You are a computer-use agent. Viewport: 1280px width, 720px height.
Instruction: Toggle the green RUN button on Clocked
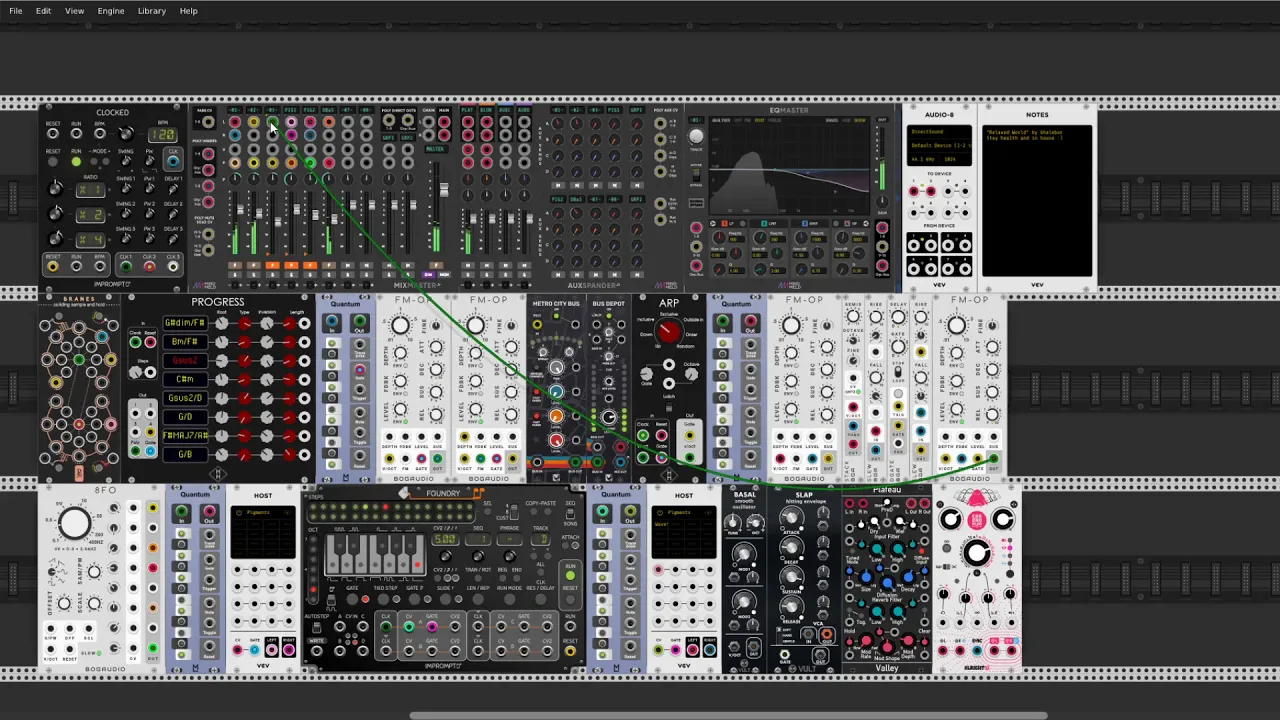pos(76,161)
